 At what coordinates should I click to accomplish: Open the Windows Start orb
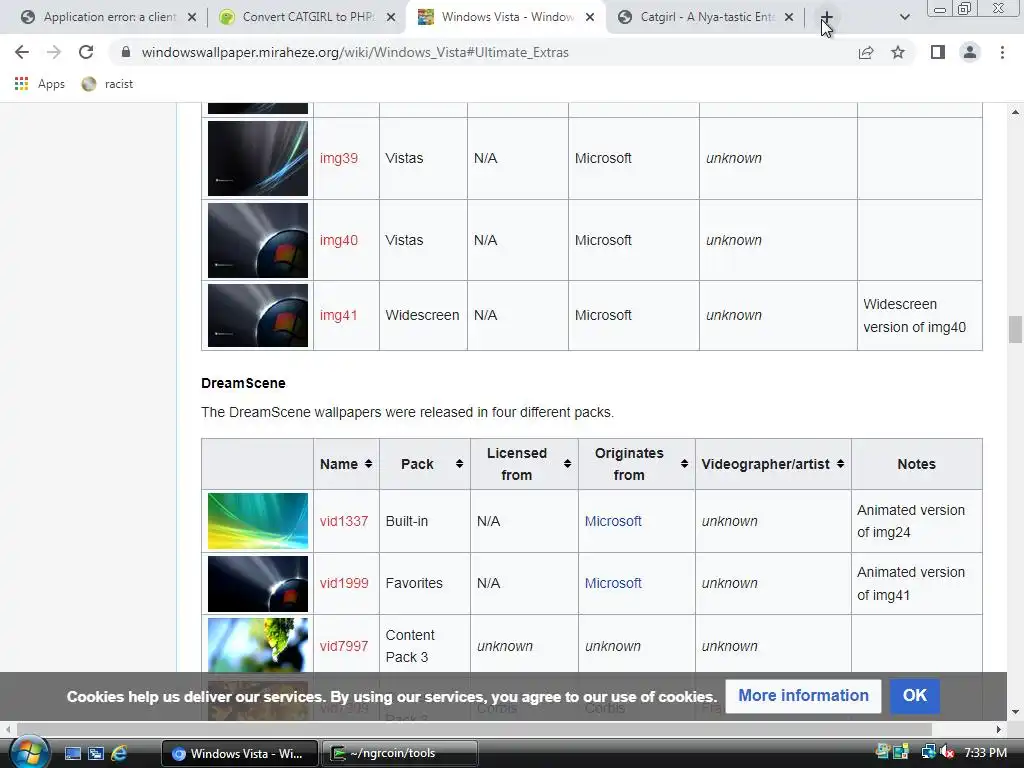coord(29,752)
